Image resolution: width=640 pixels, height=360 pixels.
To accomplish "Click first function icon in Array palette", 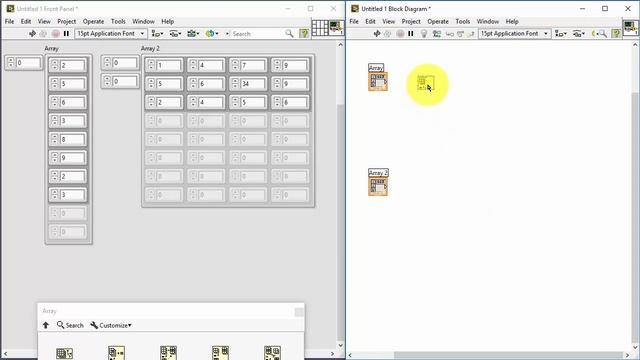I will 64,353.
